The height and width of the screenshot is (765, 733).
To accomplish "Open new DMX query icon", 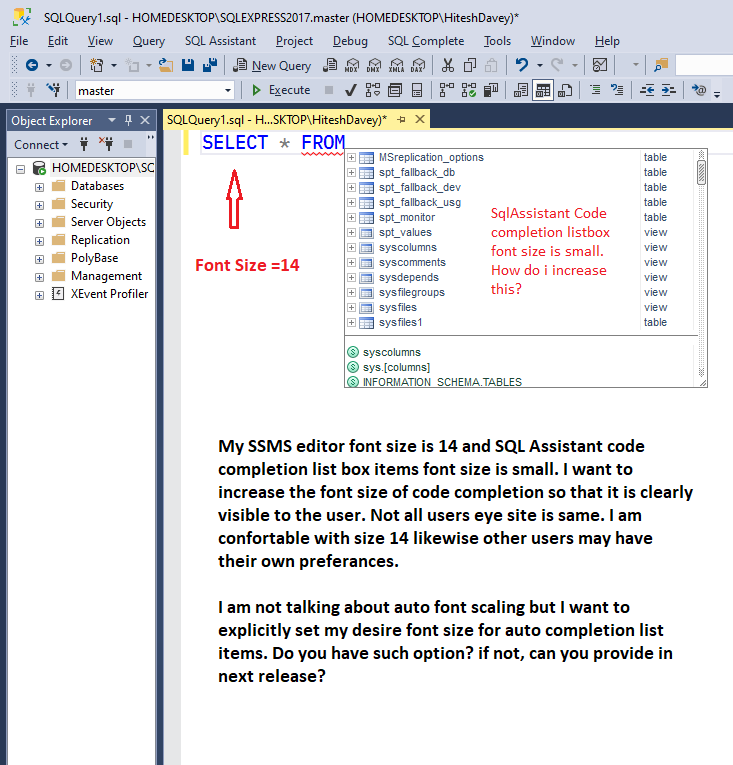I will click(374, 65).
